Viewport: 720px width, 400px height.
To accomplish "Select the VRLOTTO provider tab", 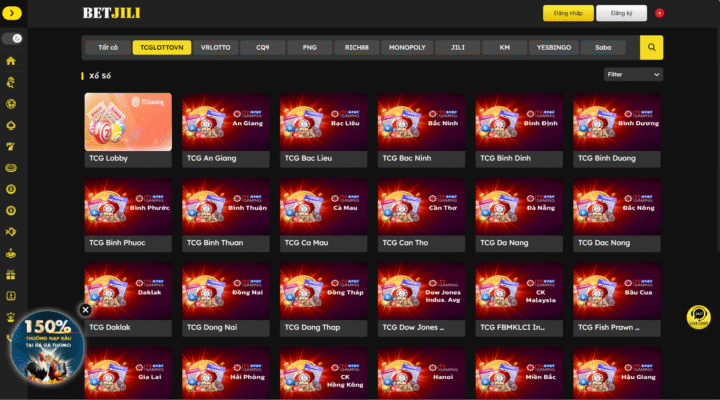I will [215, 47].
